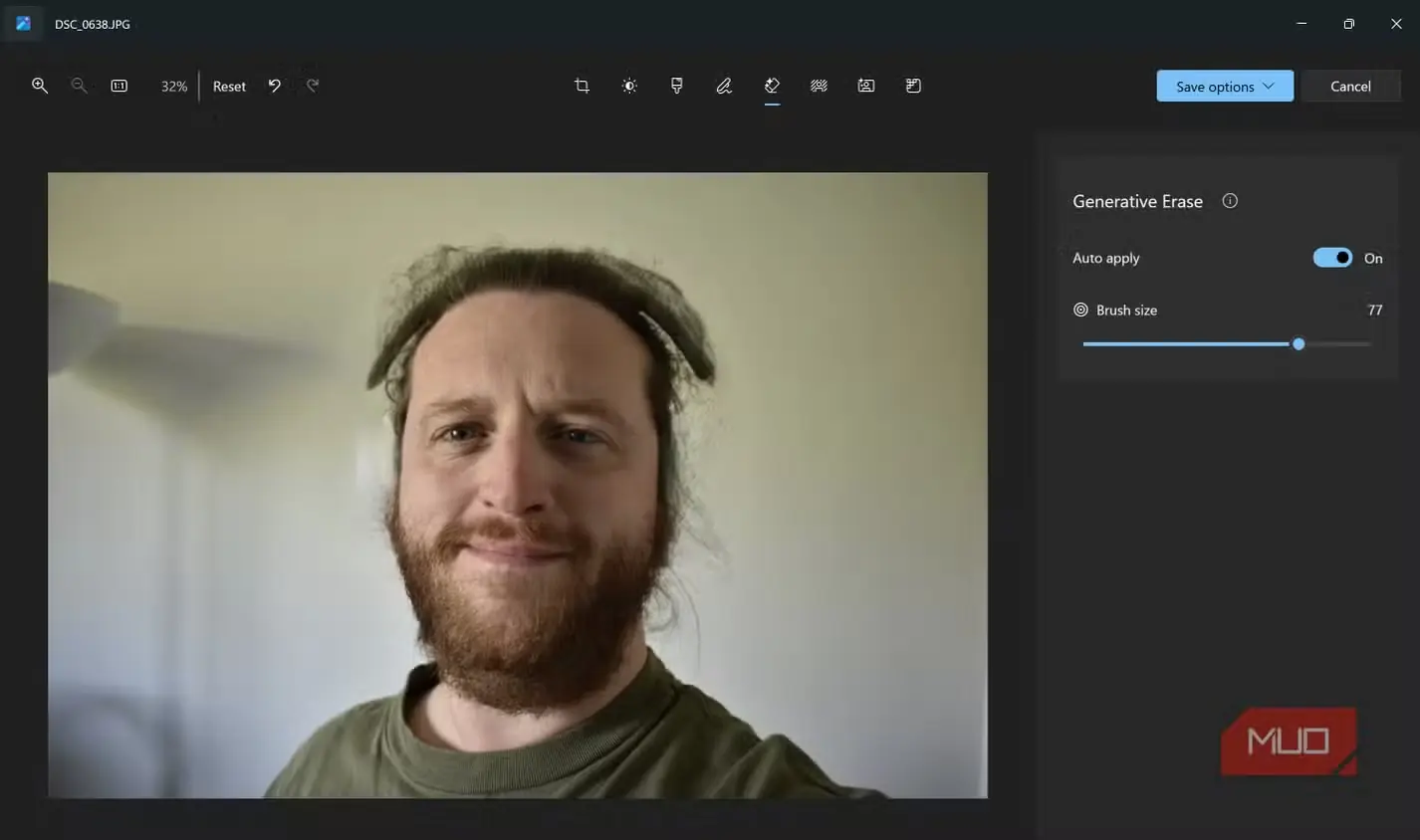Zoom out of the photo

click(x=79, y=86)
